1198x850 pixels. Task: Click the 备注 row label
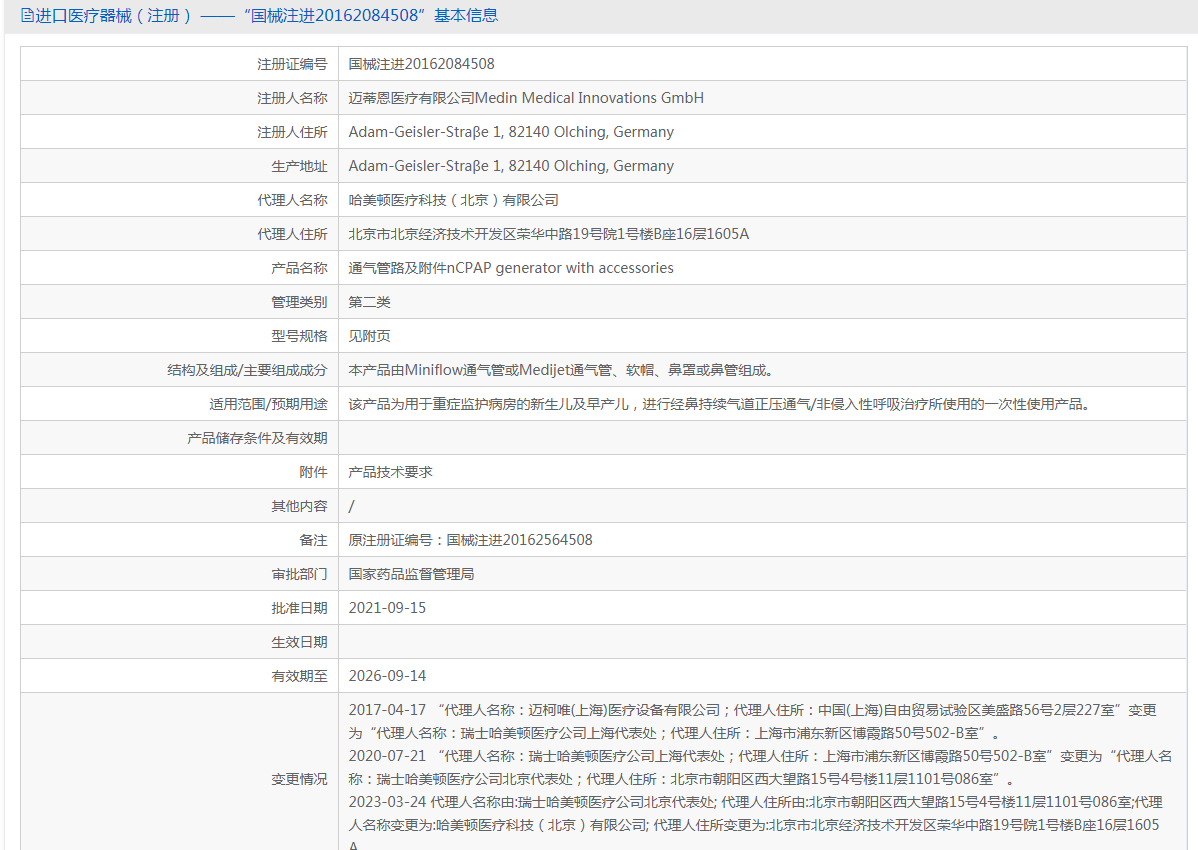313,540
